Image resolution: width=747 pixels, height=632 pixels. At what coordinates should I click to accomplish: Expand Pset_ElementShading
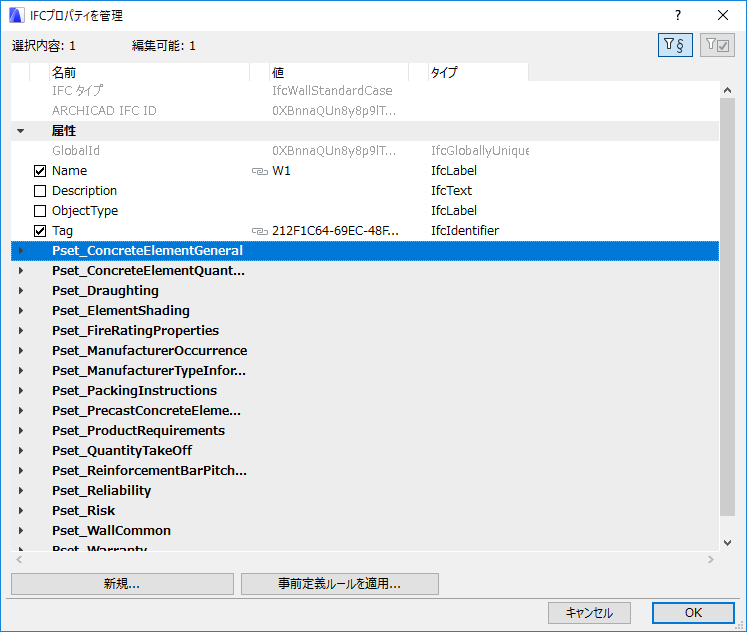[20, 311]
